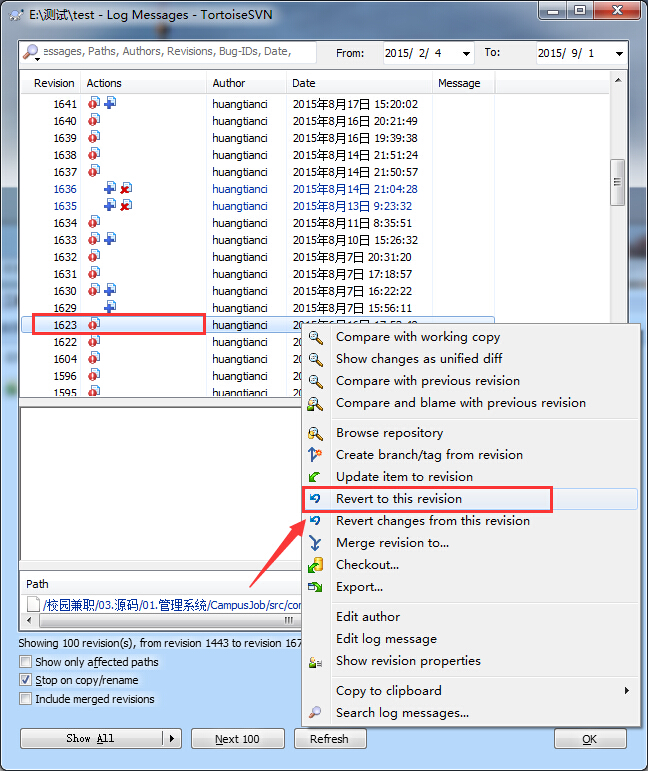Enable Show only affected paths checkbox
Image resolution: width=648 pixels, height=771 pixels.
pos(26,661)
